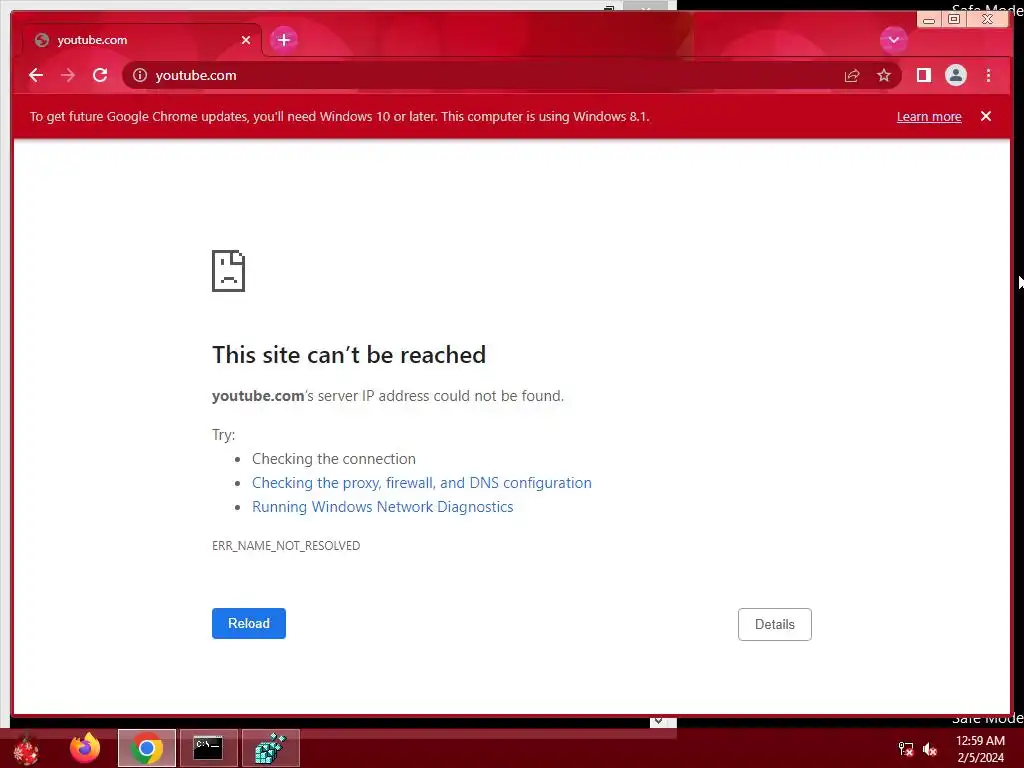This screenshot has height=768, width=1024.
Task: Select the youtube.com tab
Action: point(142,40)
